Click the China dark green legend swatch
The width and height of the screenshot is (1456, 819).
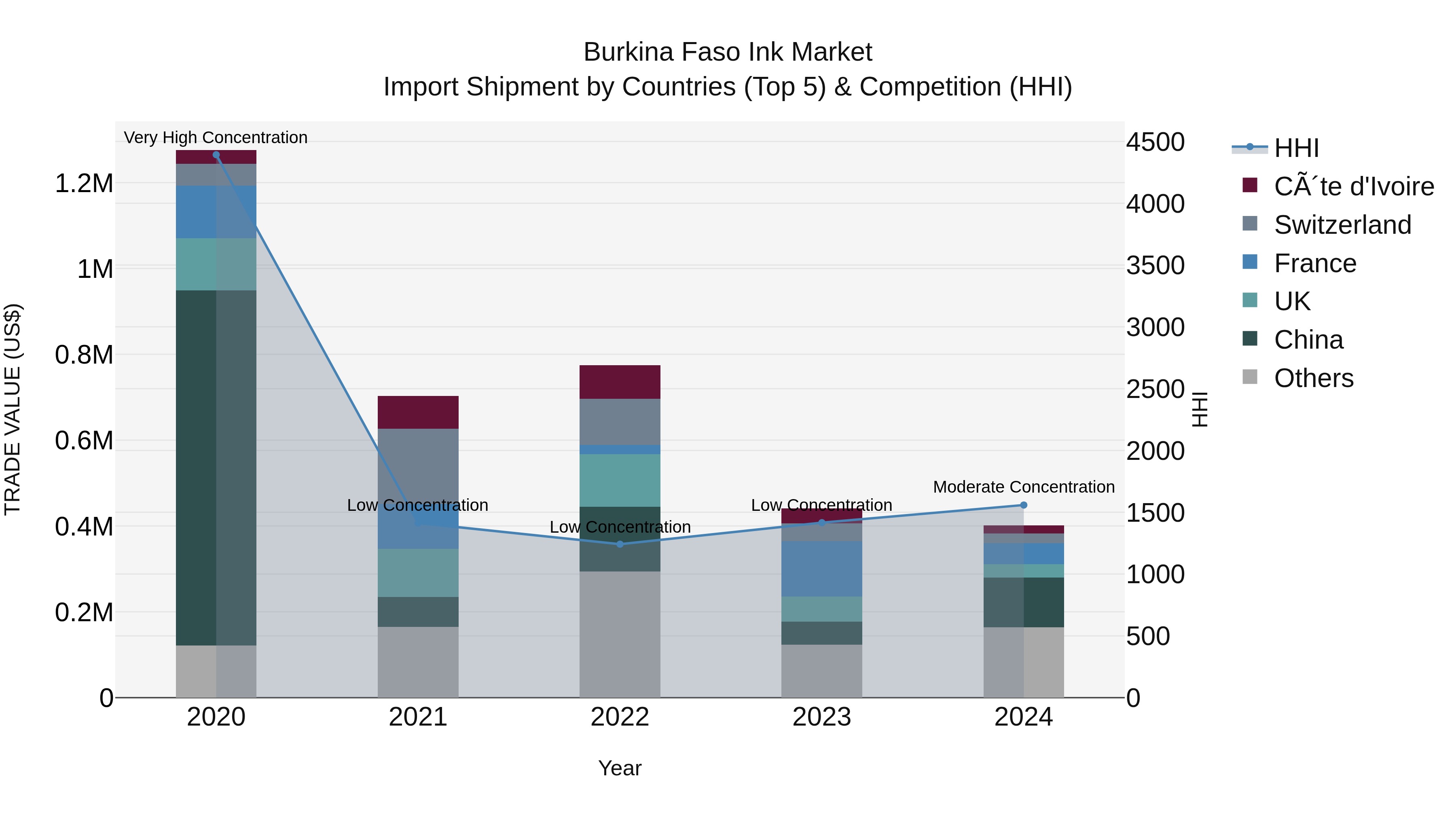(1250, 338)
